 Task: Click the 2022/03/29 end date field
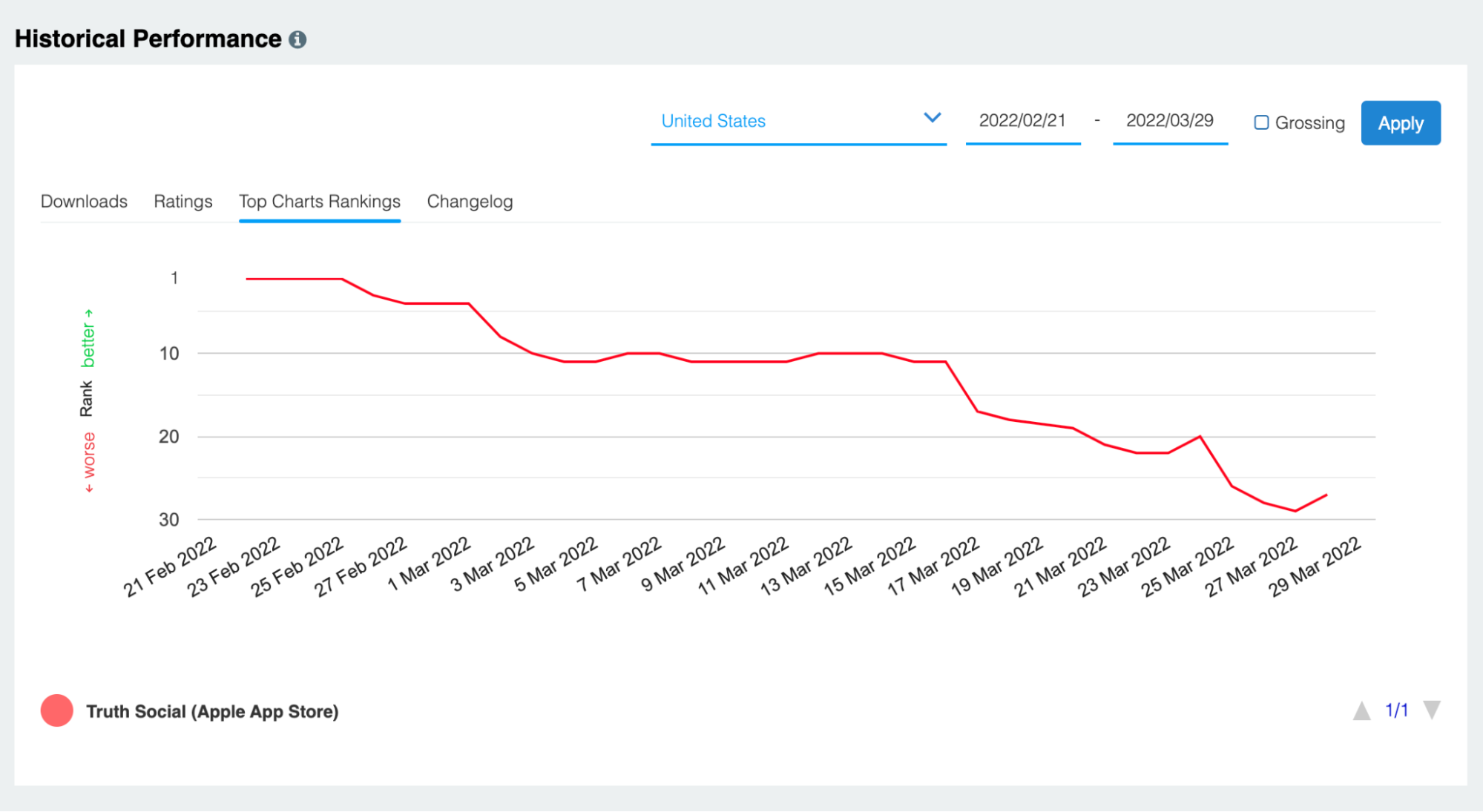[1169, 121]
